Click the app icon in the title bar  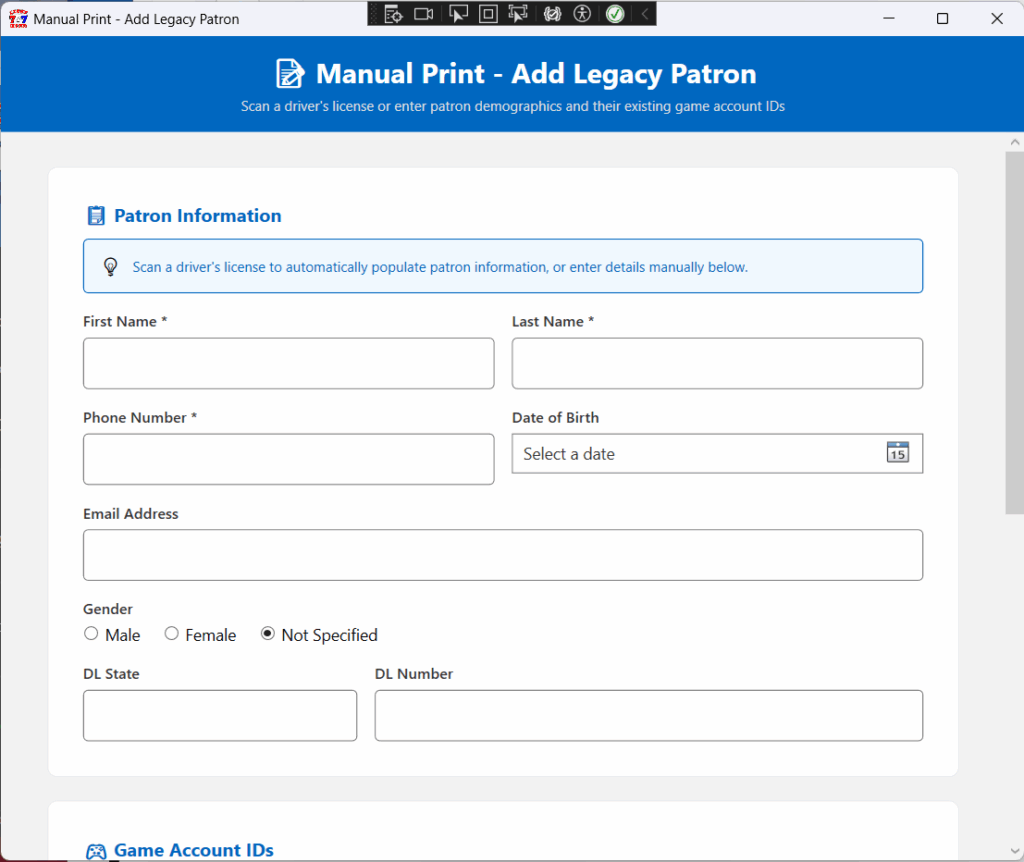(x=18, y=18)
